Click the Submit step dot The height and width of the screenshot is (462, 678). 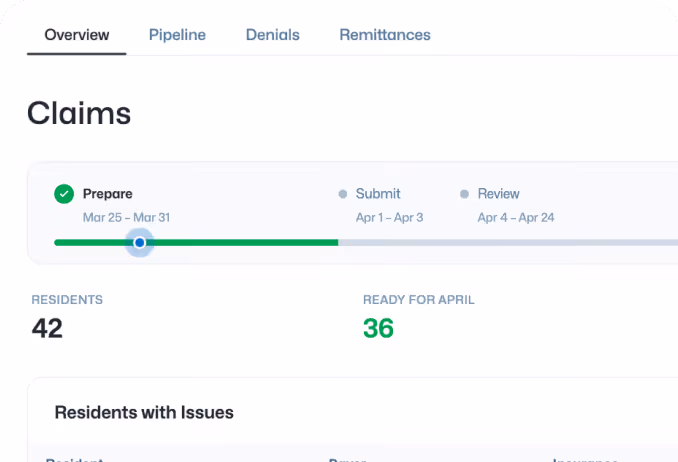342,194
